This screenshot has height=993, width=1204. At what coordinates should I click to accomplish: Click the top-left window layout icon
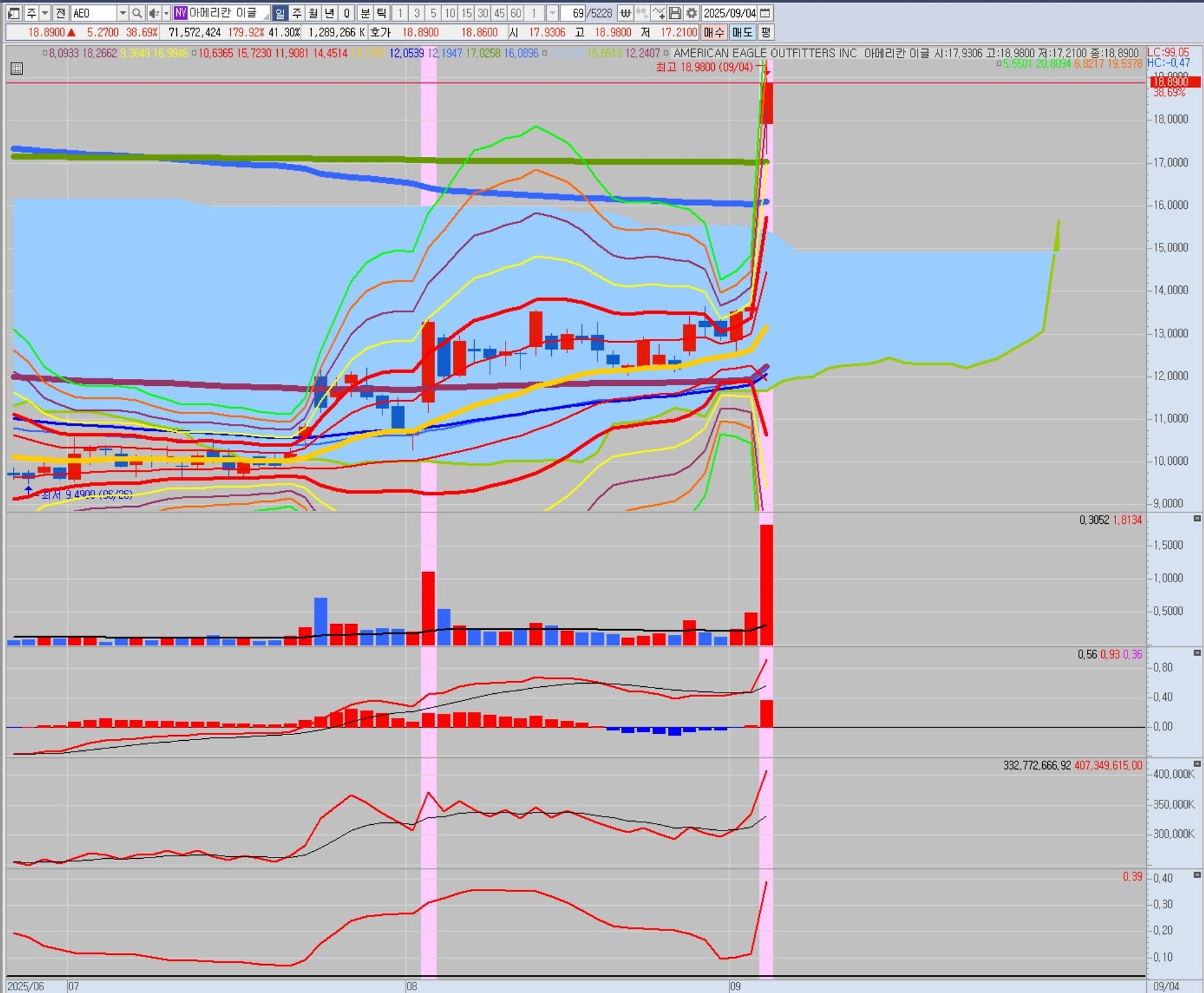click(14, 13)
